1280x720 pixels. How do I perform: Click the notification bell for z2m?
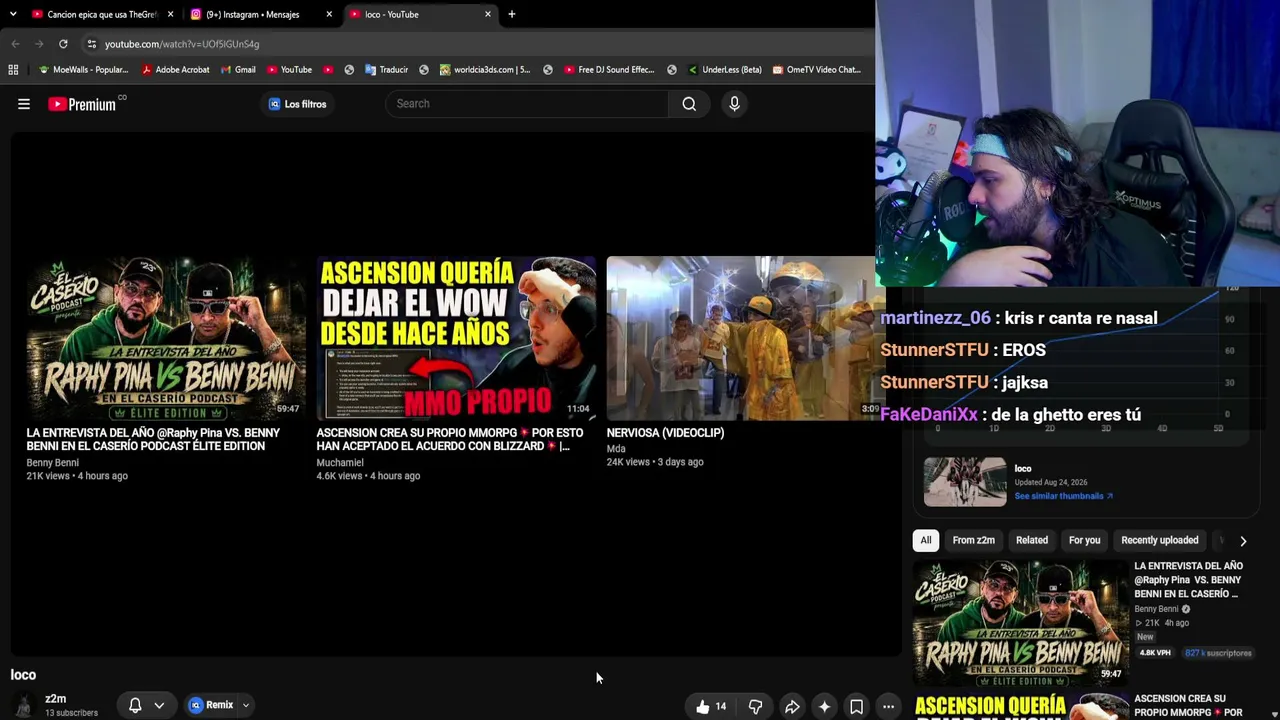135,705
